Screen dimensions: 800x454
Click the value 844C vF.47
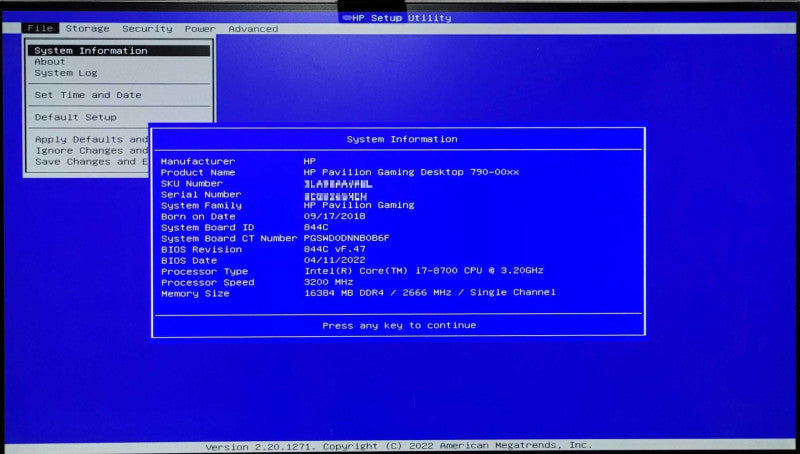(x=335, y=249)
